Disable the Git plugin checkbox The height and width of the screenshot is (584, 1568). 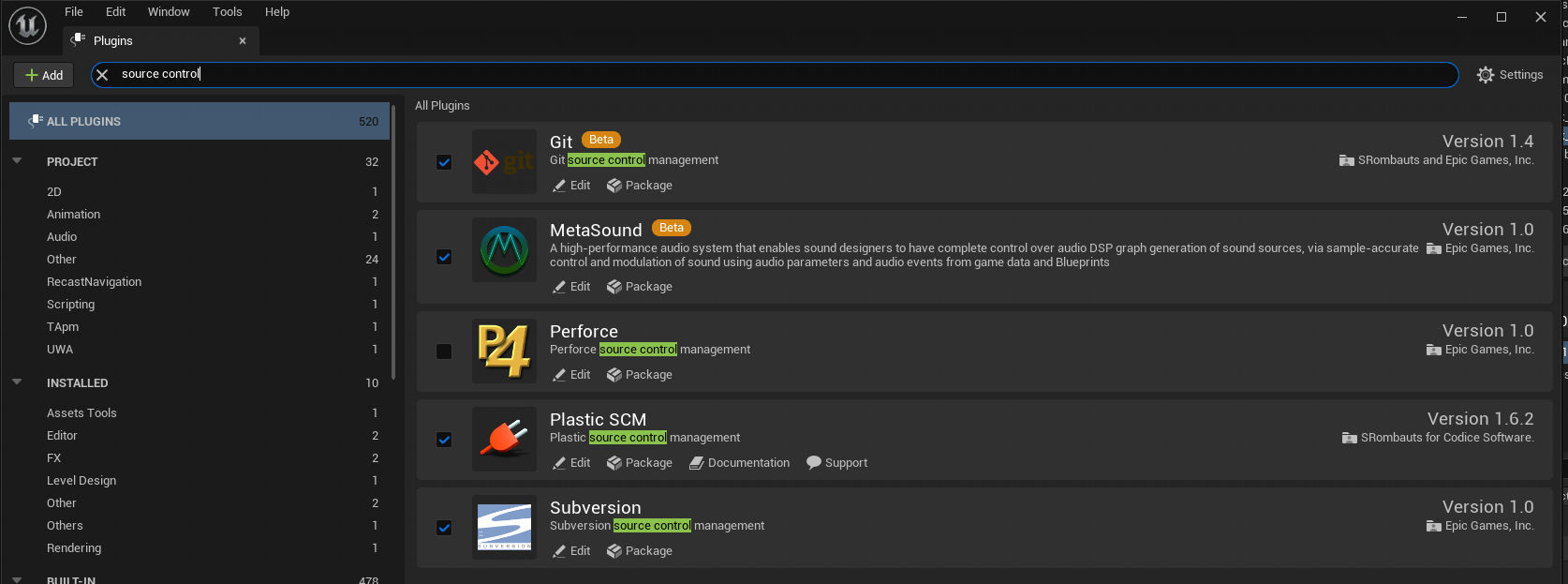(444, 162)
